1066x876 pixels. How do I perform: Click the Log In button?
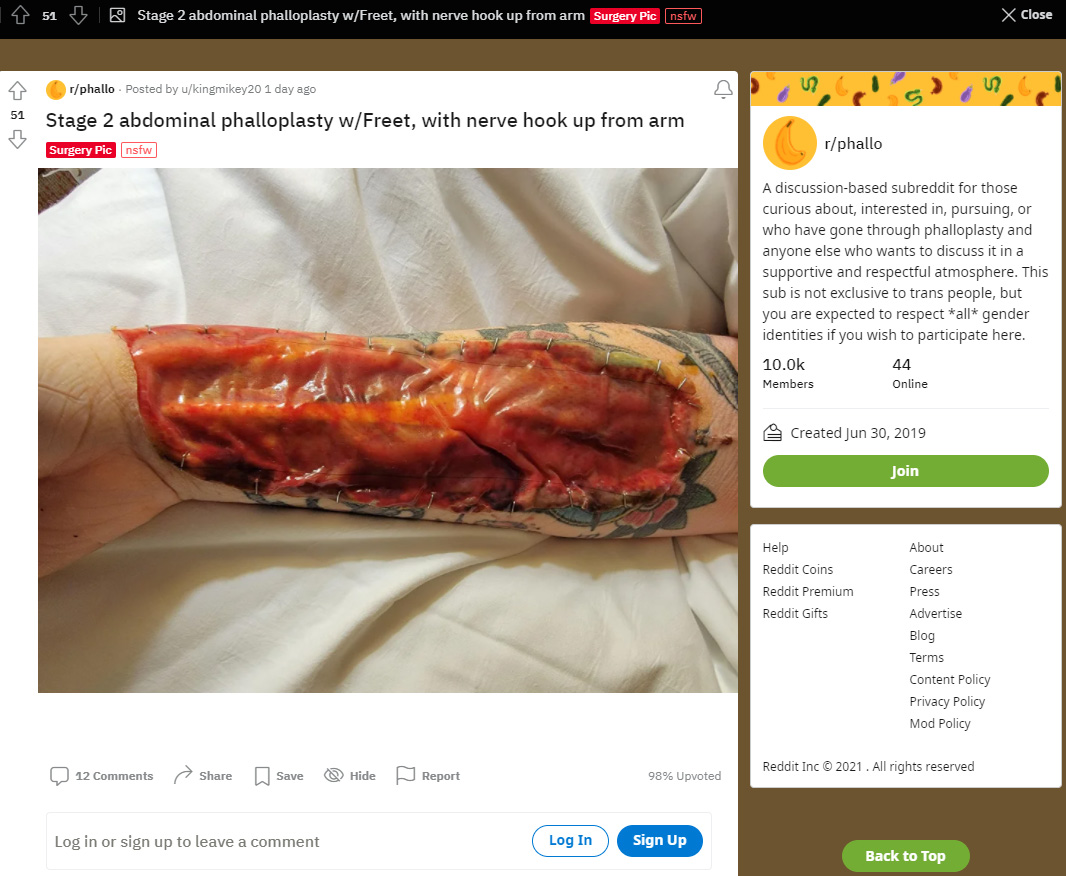570,841
